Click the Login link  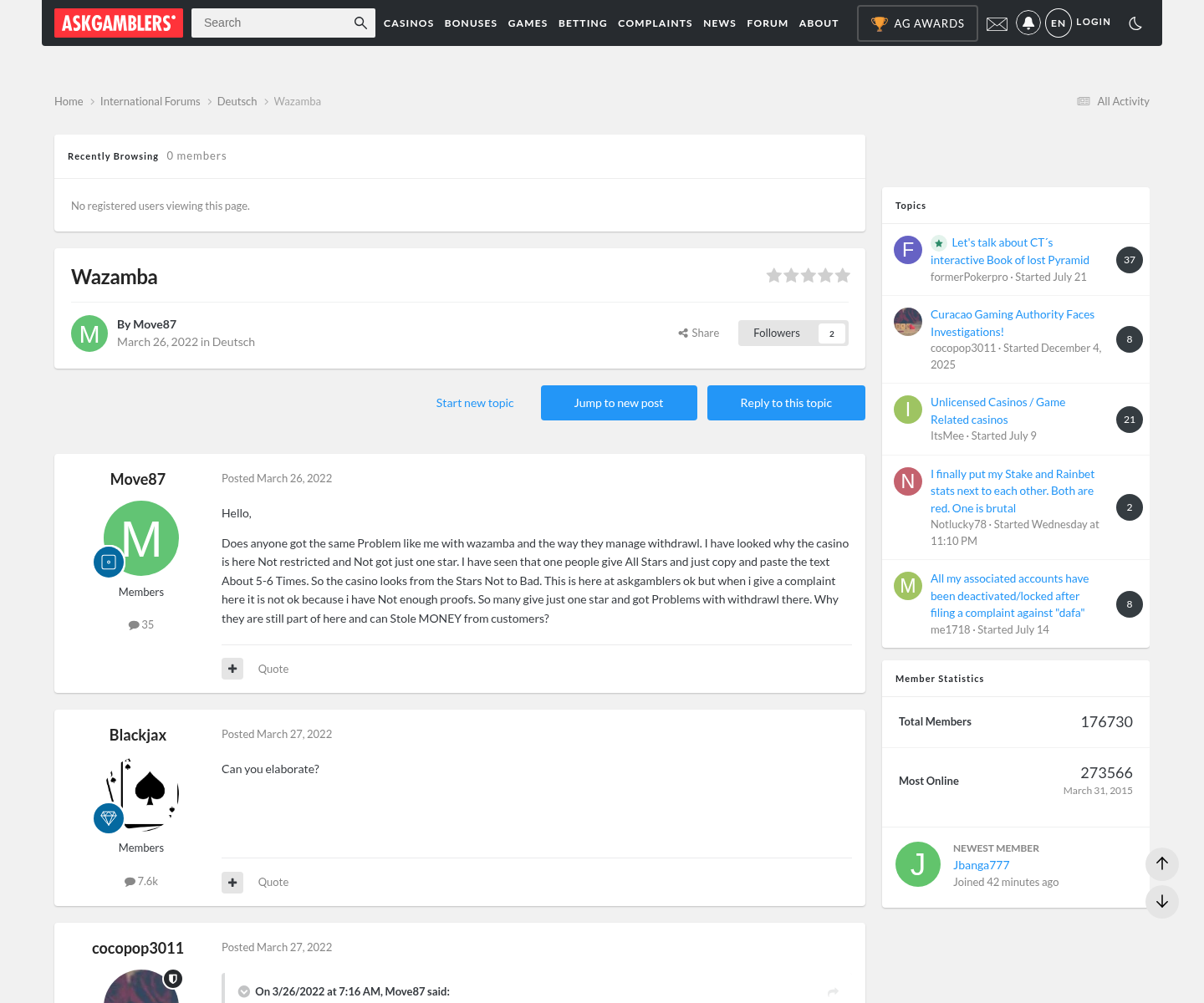1094,22
